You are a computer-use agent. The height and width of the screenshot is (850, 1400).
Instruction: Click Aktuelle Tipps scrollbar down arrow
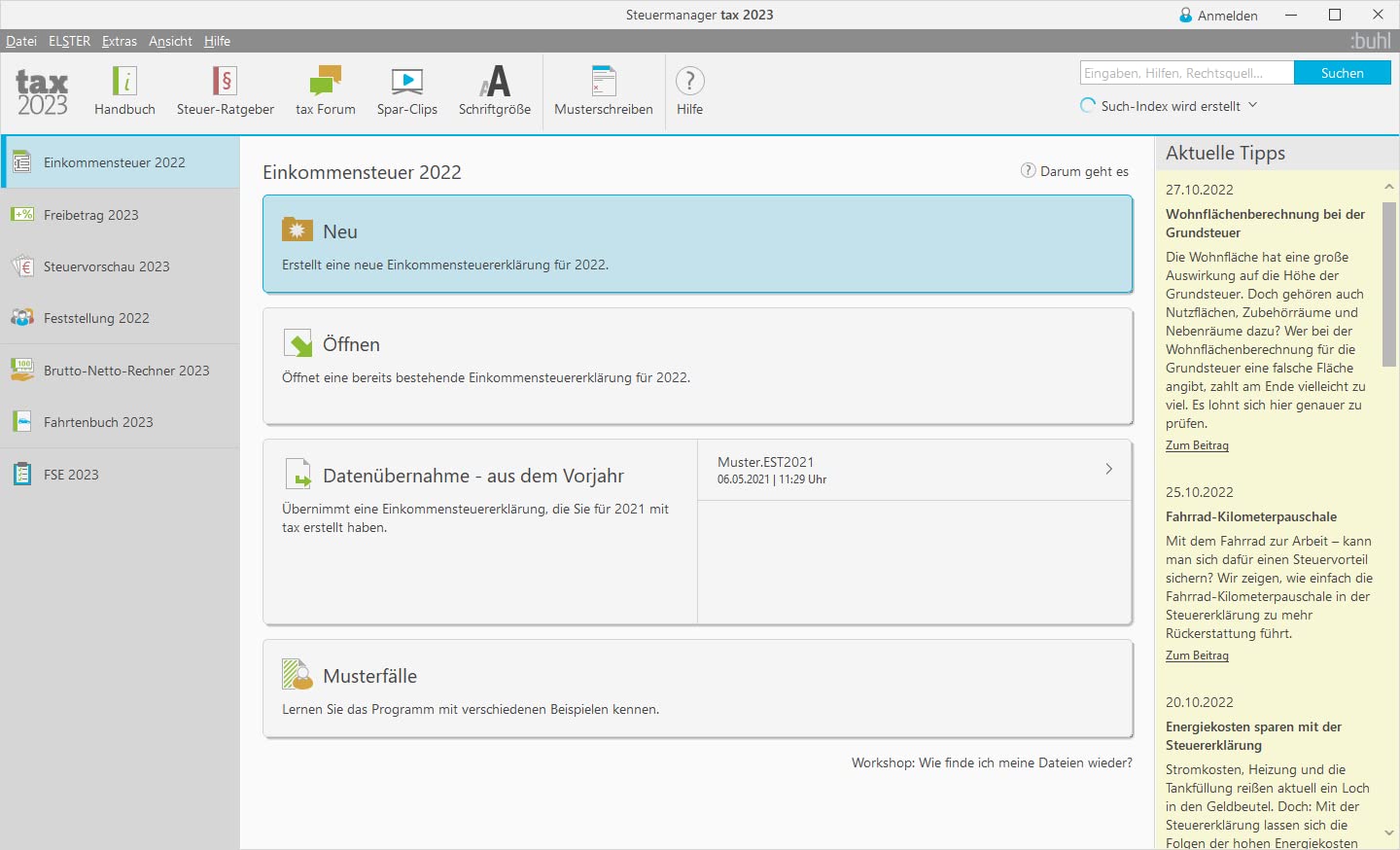pos(1388,833)
